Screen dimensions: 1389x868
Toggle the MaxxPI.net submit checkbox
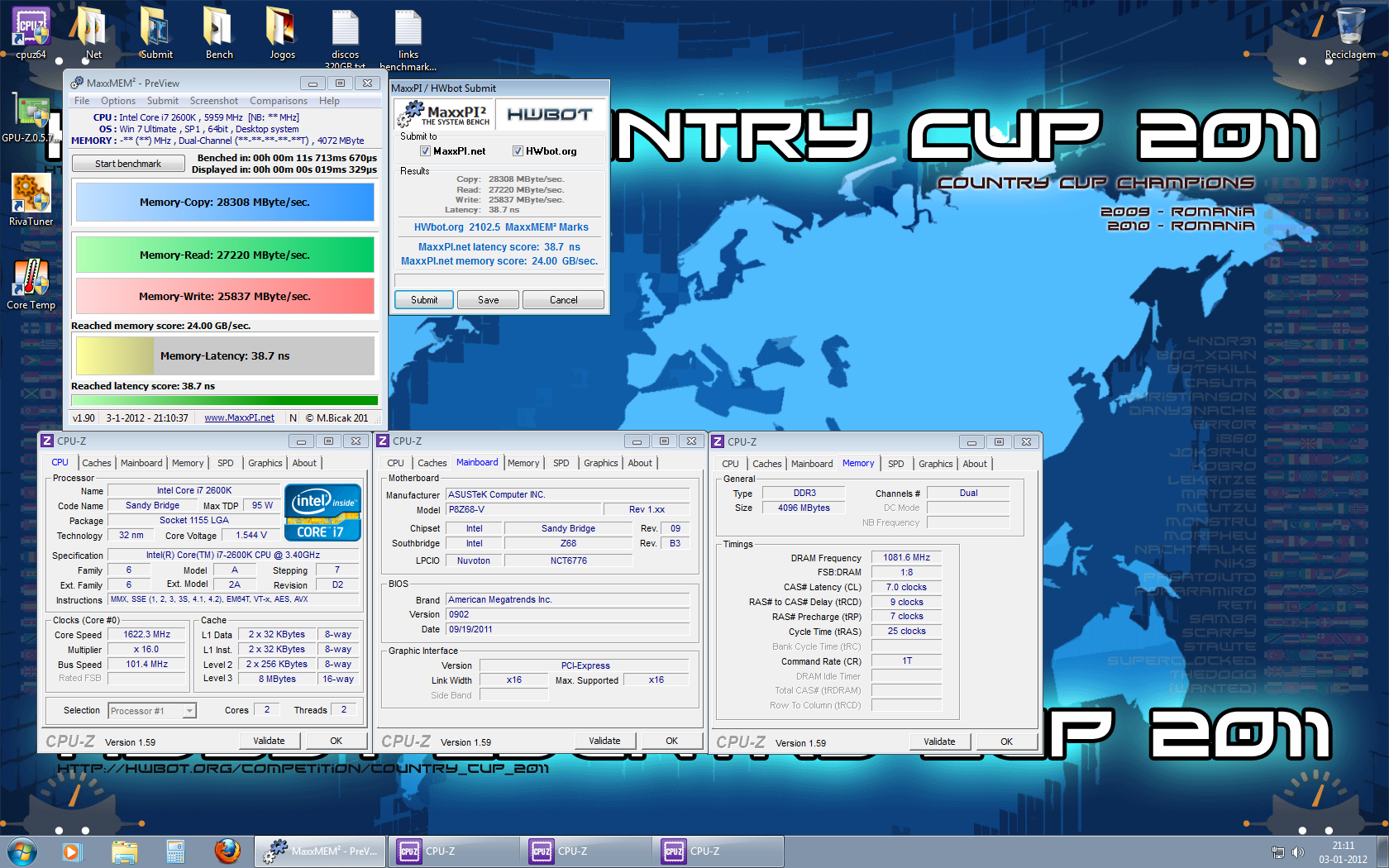tap(425, 151)
